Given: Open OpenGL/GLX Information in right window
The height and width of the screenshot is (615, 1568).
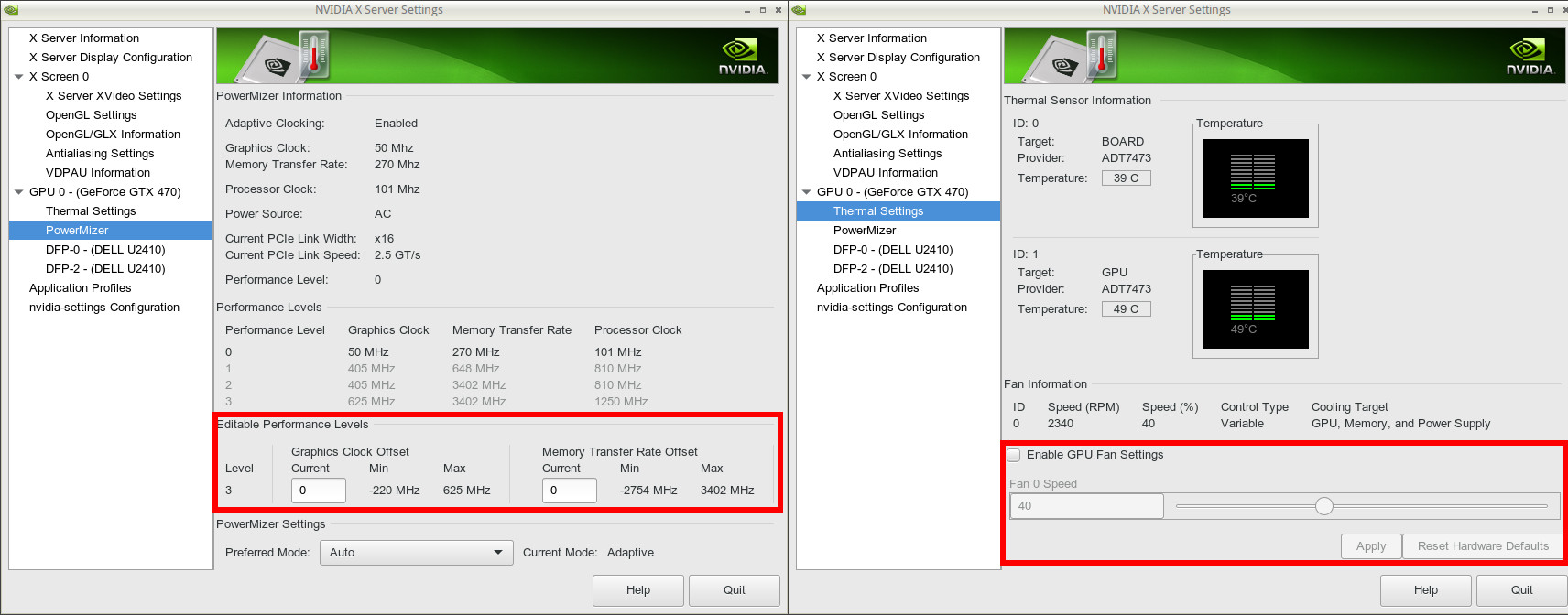Looking at the screenshot, I should point(900,135).
